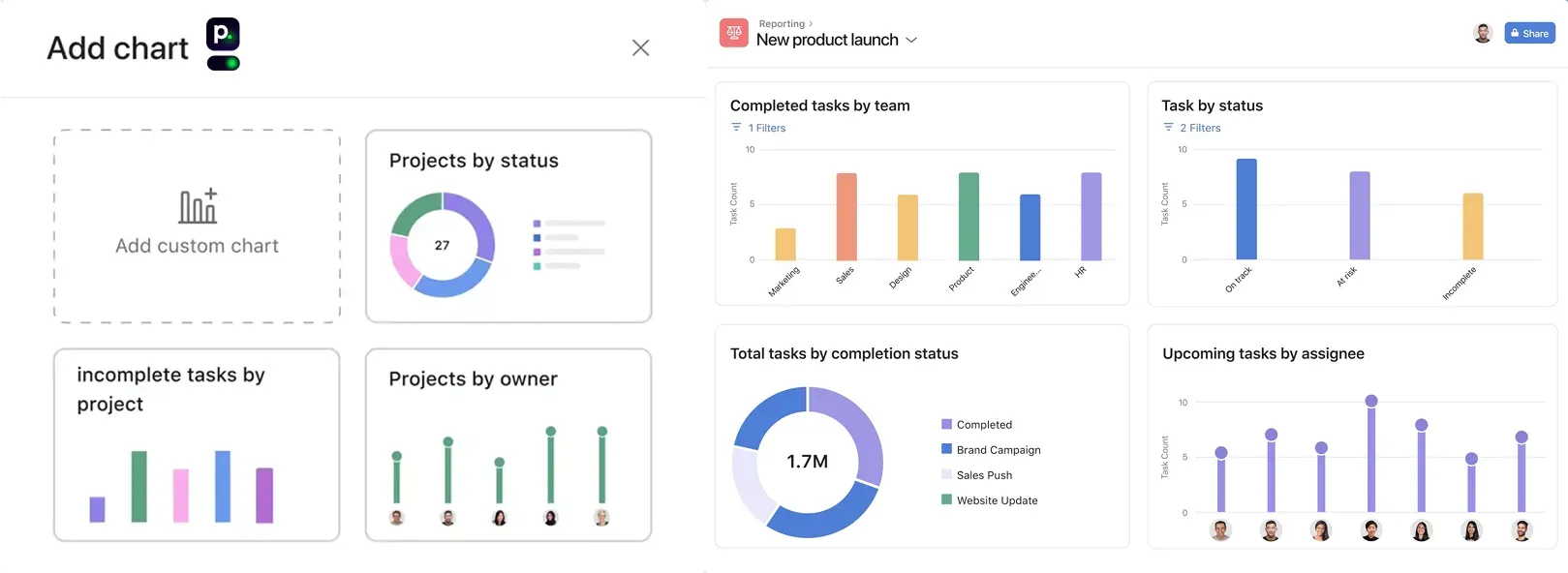This screenshot has height=573, width=1568.
Task: Select the Projects by status chart template
Action: (508, 226)
